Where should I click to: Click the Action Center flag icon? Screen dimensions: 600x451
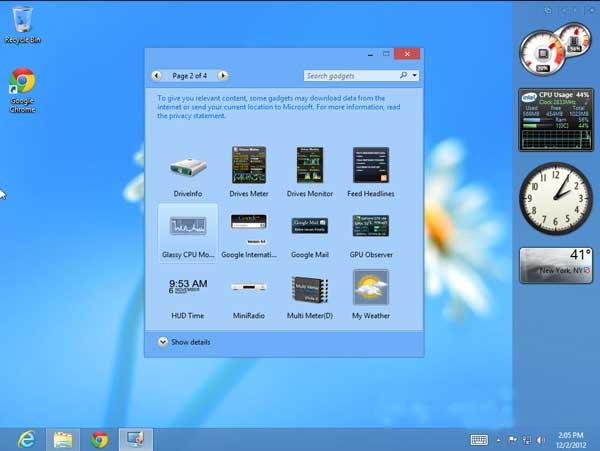(x=513, y=440)
